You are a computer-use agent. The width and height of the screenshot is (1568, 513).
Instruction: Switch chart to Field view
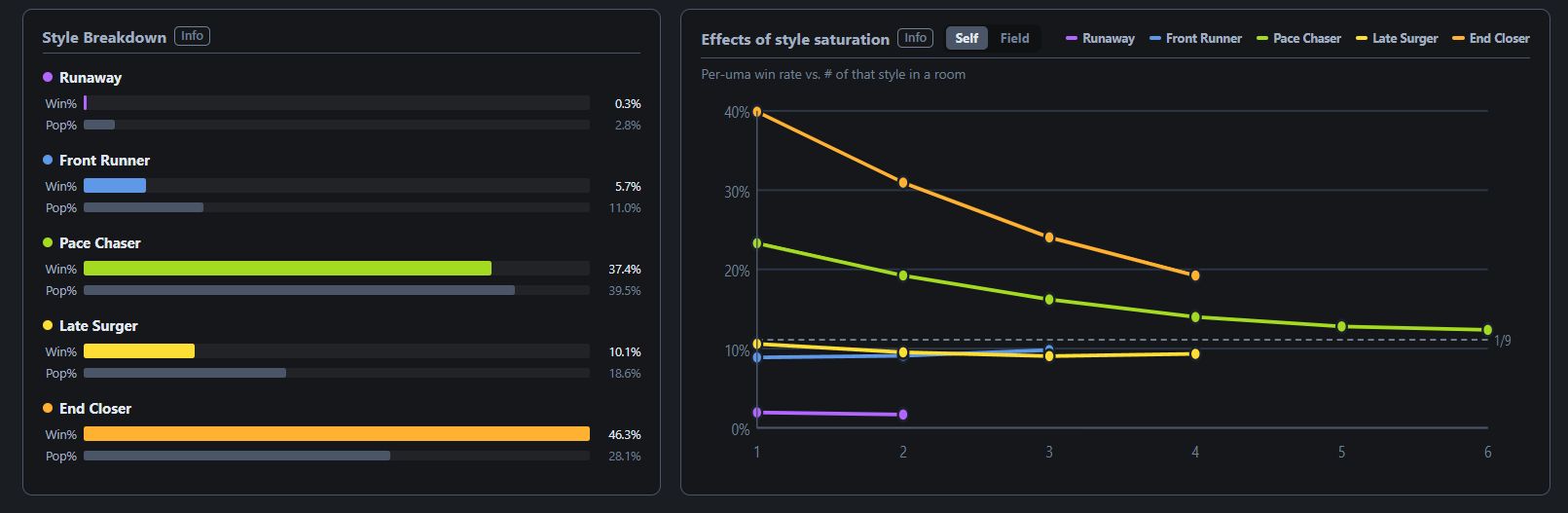pos(1014,38)
